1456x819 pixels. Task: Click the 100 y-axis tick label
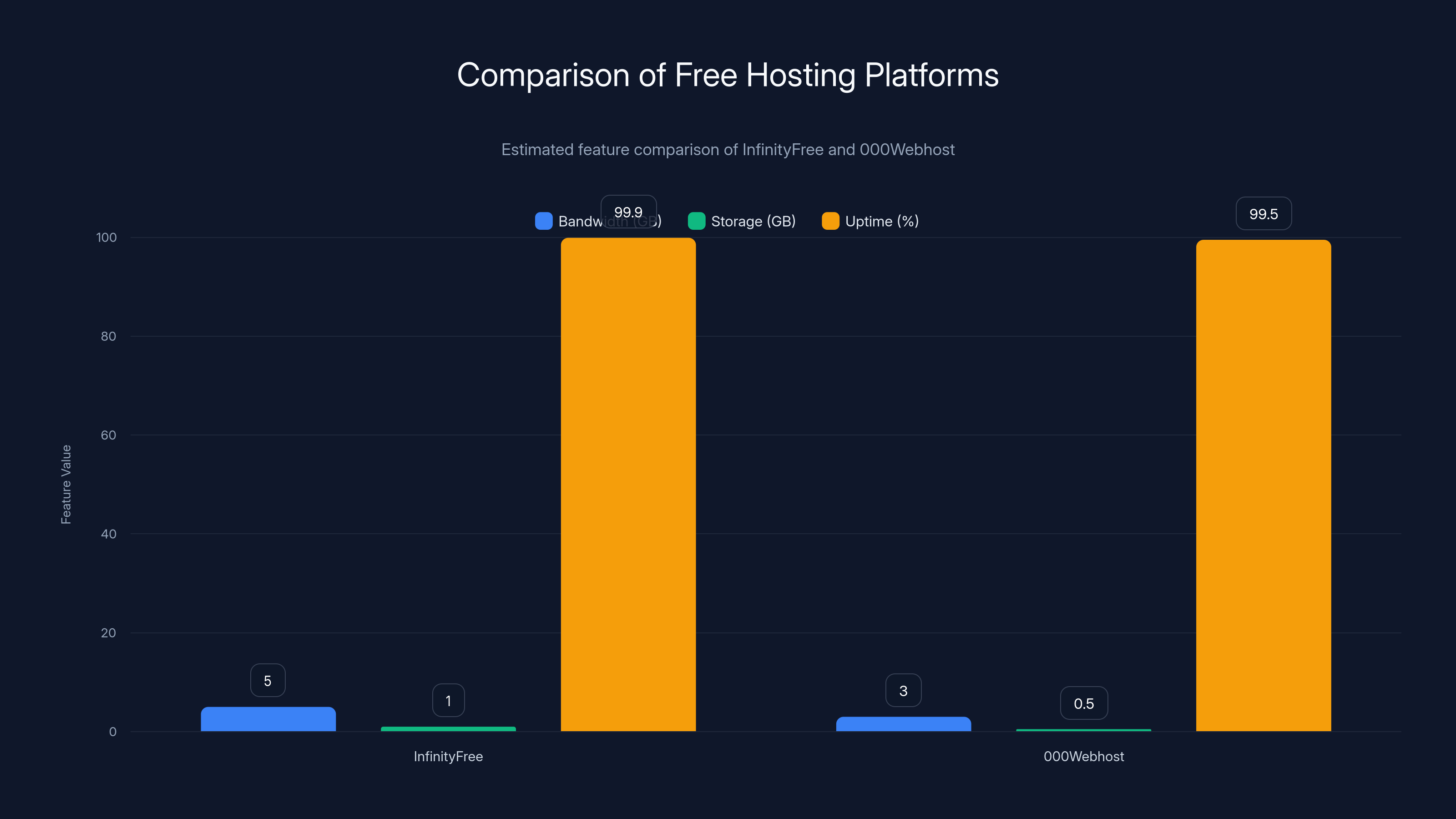click(106, 238)
